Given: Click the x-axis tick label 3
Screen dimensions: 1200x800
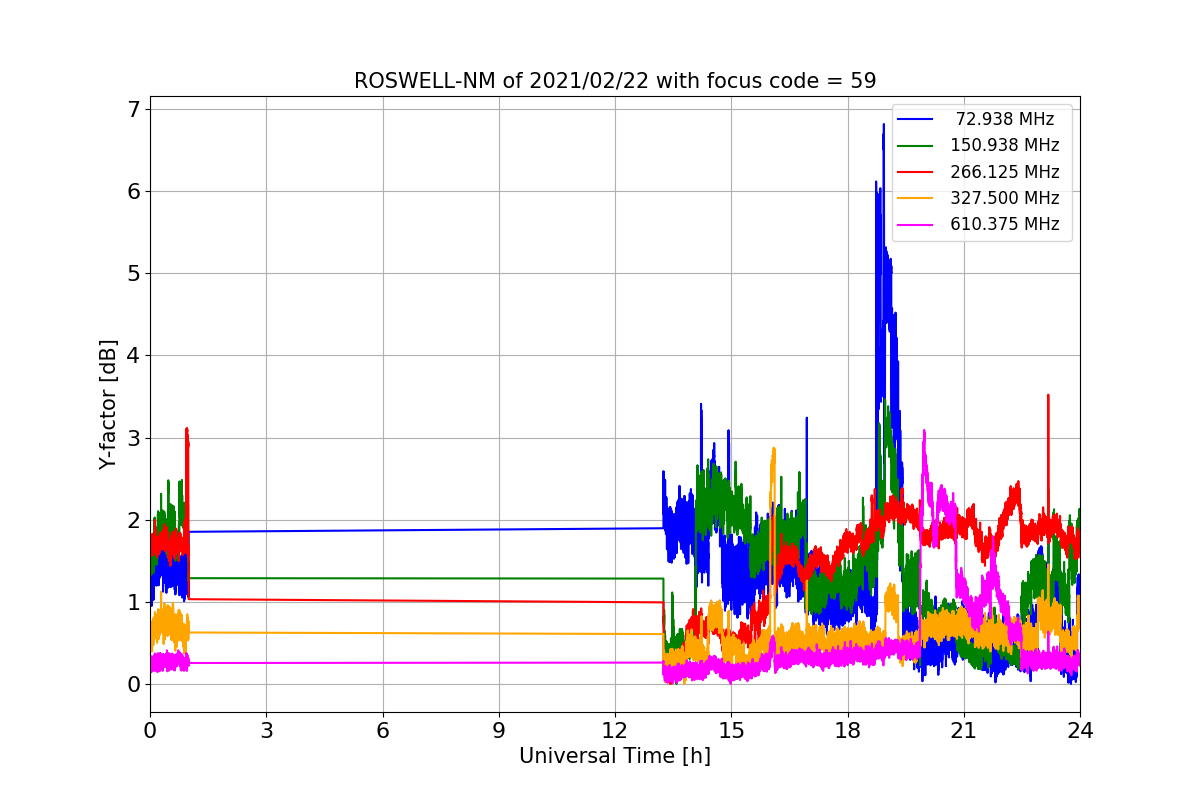Looking at the screenshot, I should point(266,731).
